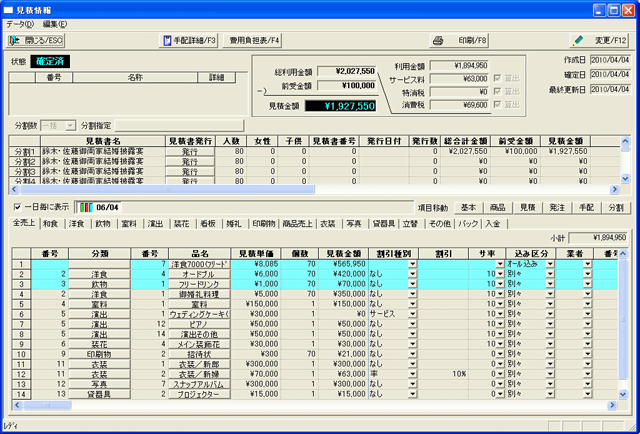
Task: Click the 分割指定 input field
Action: click(x=148, y=125)
